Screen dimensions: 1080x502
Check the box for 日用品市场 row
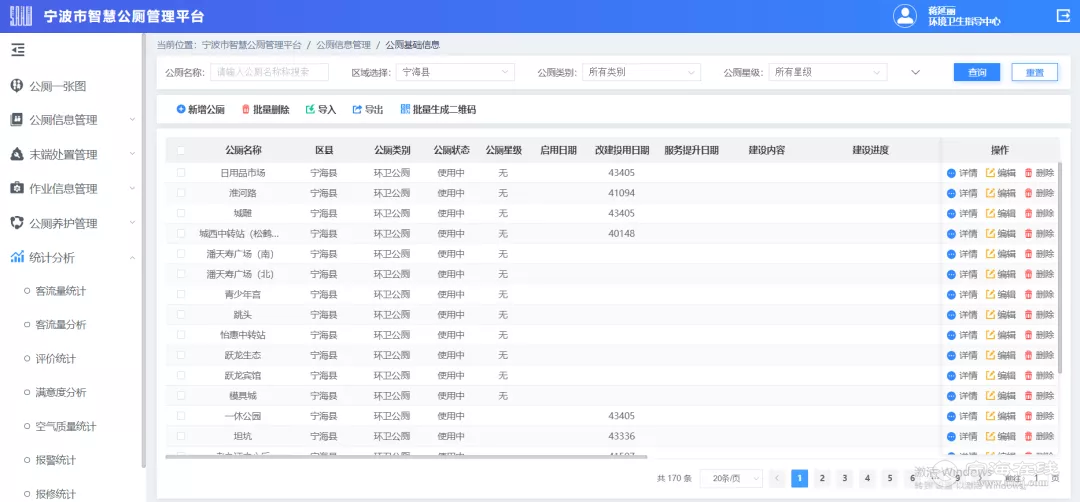click(181, 173)
